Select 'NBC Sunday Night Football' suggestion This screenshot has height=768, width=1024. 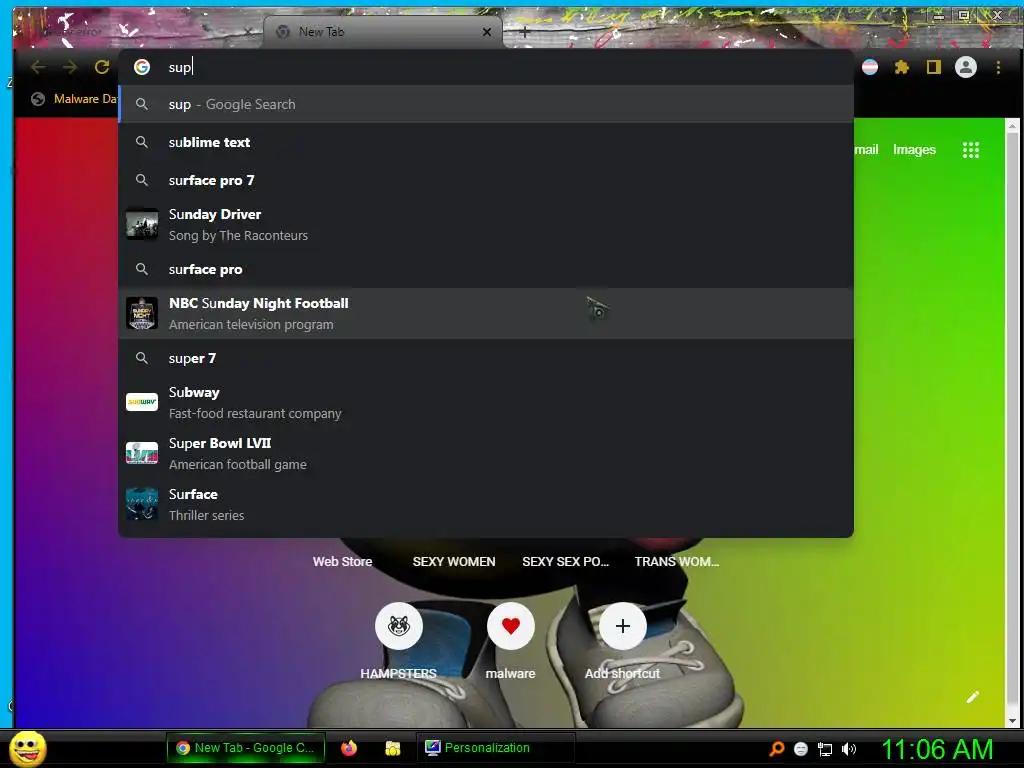(x=486, y=313)
